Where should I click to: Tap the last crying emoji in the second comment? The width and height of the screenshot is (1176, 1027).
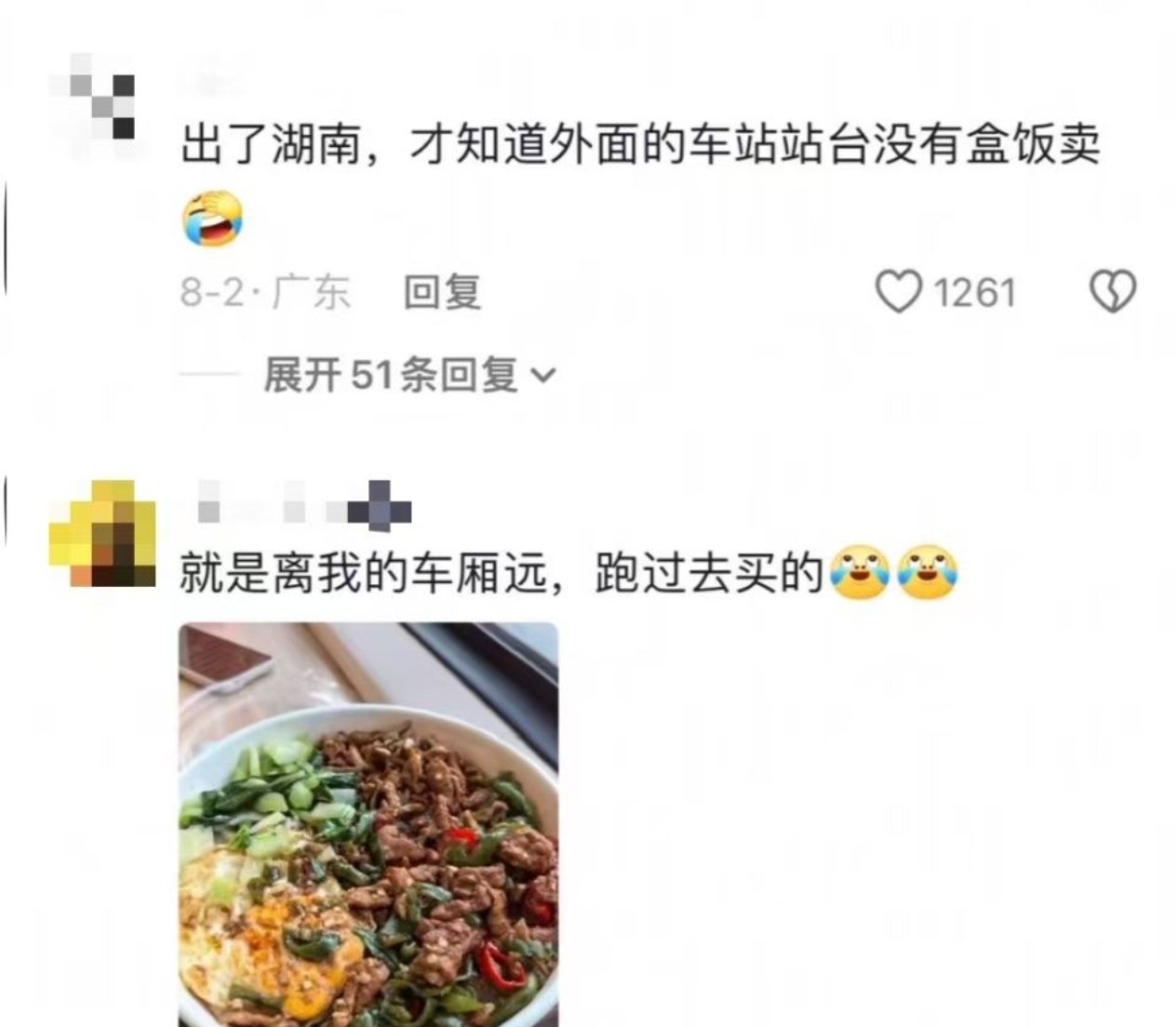pyautogui.click(x=928, y=572)
